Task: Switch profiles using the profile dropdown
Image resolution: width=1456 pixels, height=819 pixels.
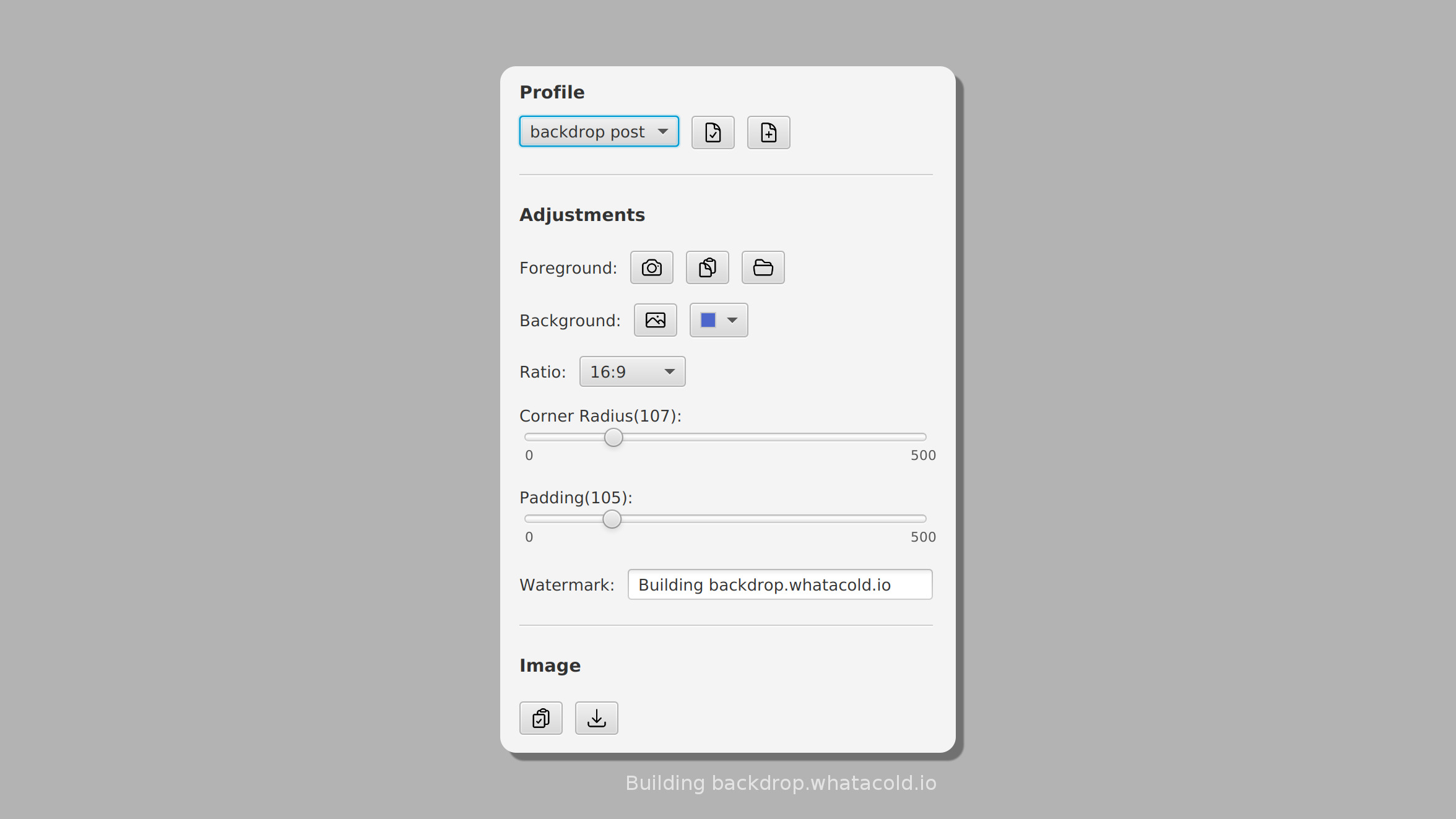Action: [x=598, y=131]
